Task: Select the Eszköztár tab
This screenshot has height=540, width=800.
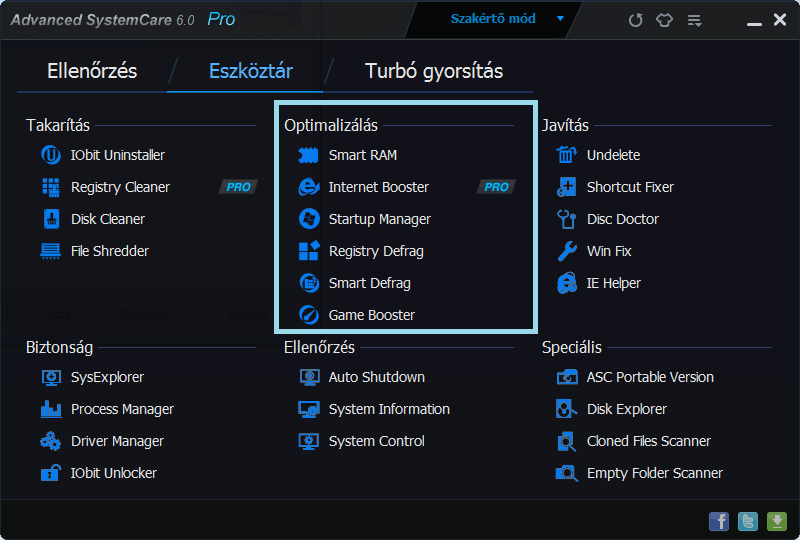Action: point(251,71)
